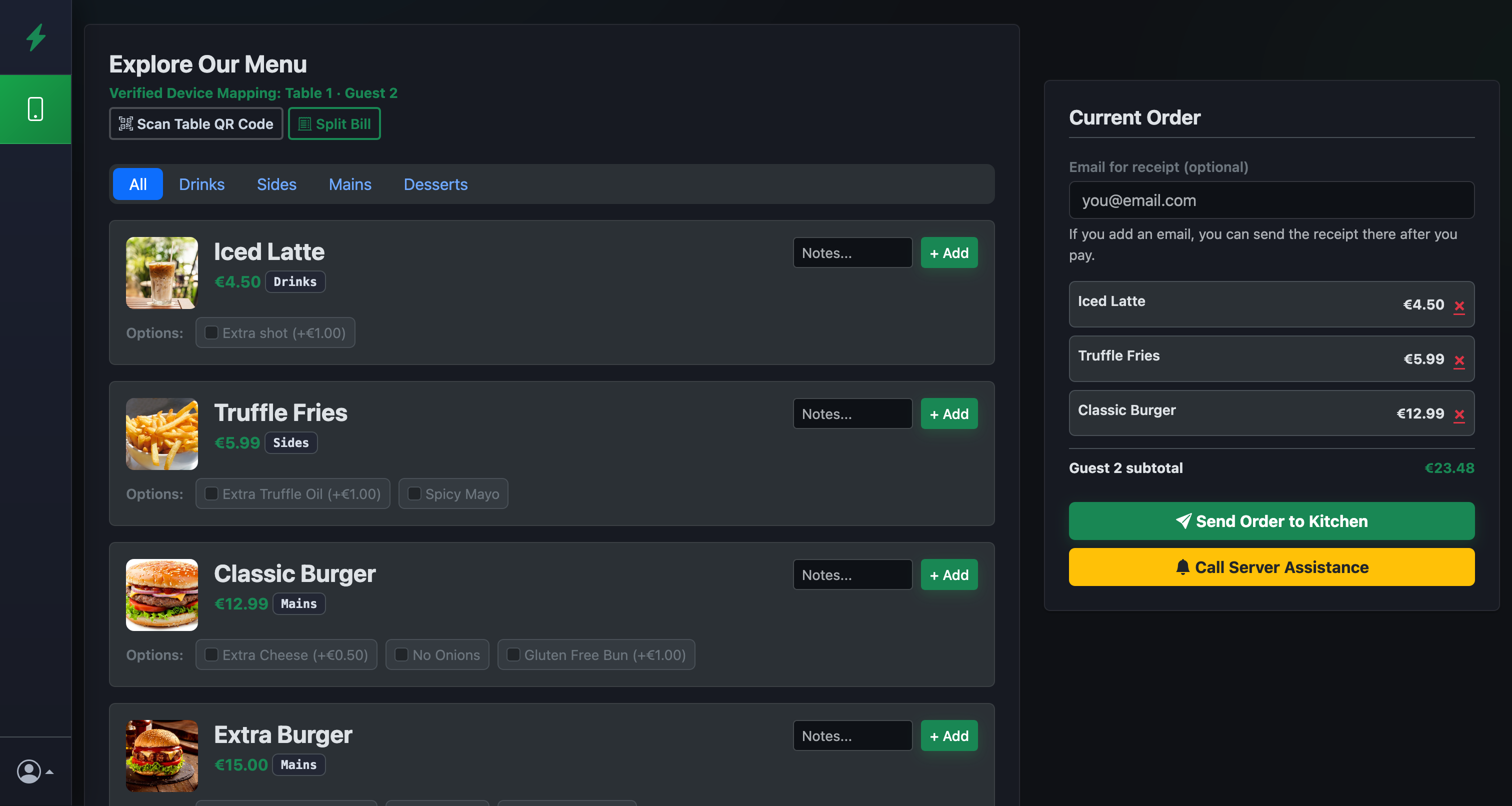Screen dimensions: 1512x806
Task: Switch to the Mains tab
Action: click(350, 184)
